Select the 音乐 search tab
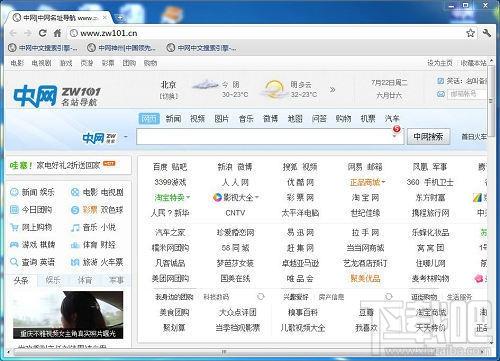Viewport: 500px width, 361px height. tap(246, 118)
